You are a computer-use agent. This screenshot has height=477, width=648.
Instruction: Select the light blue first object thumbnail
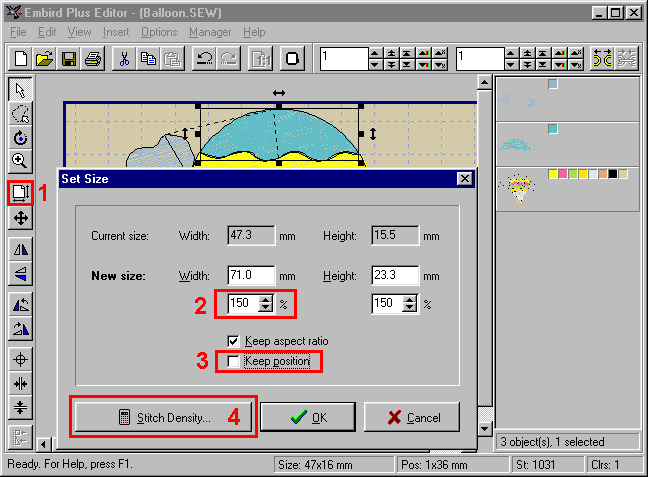(x=517, y=100)
